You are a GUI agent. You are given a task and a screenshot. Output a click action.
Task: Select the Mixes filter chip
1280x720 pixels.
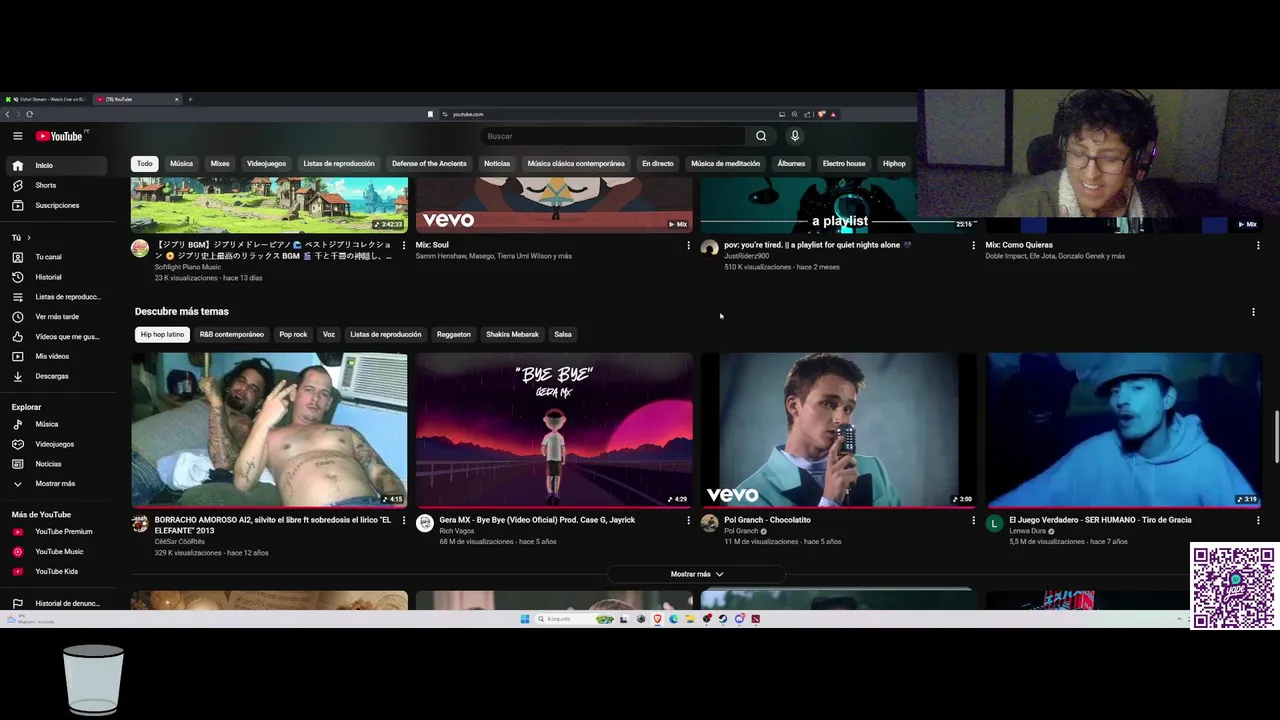point(220,164)
